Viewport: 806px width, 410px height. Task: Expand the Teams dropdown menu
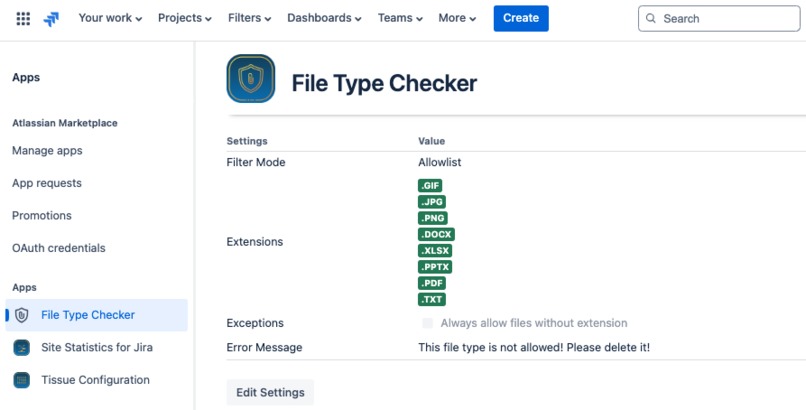[x=400, y=18]
